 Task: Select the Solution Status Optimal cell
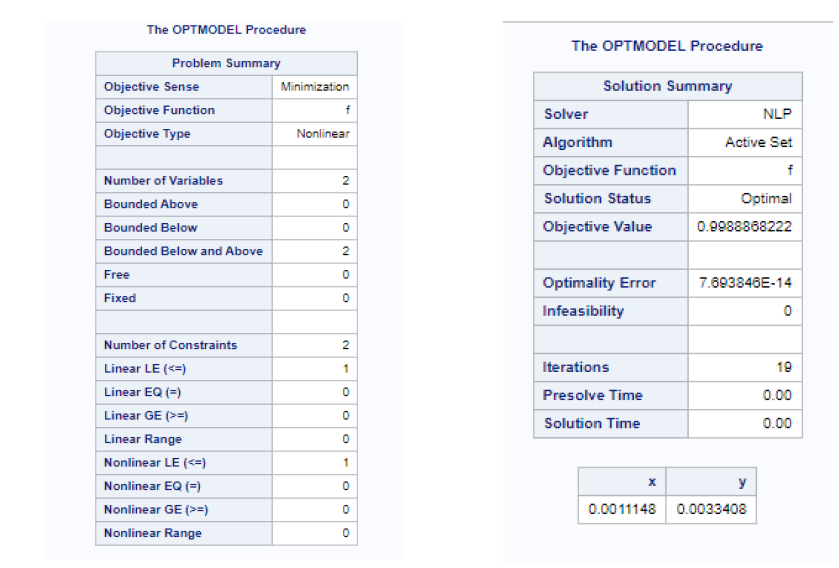coord(745,198)
